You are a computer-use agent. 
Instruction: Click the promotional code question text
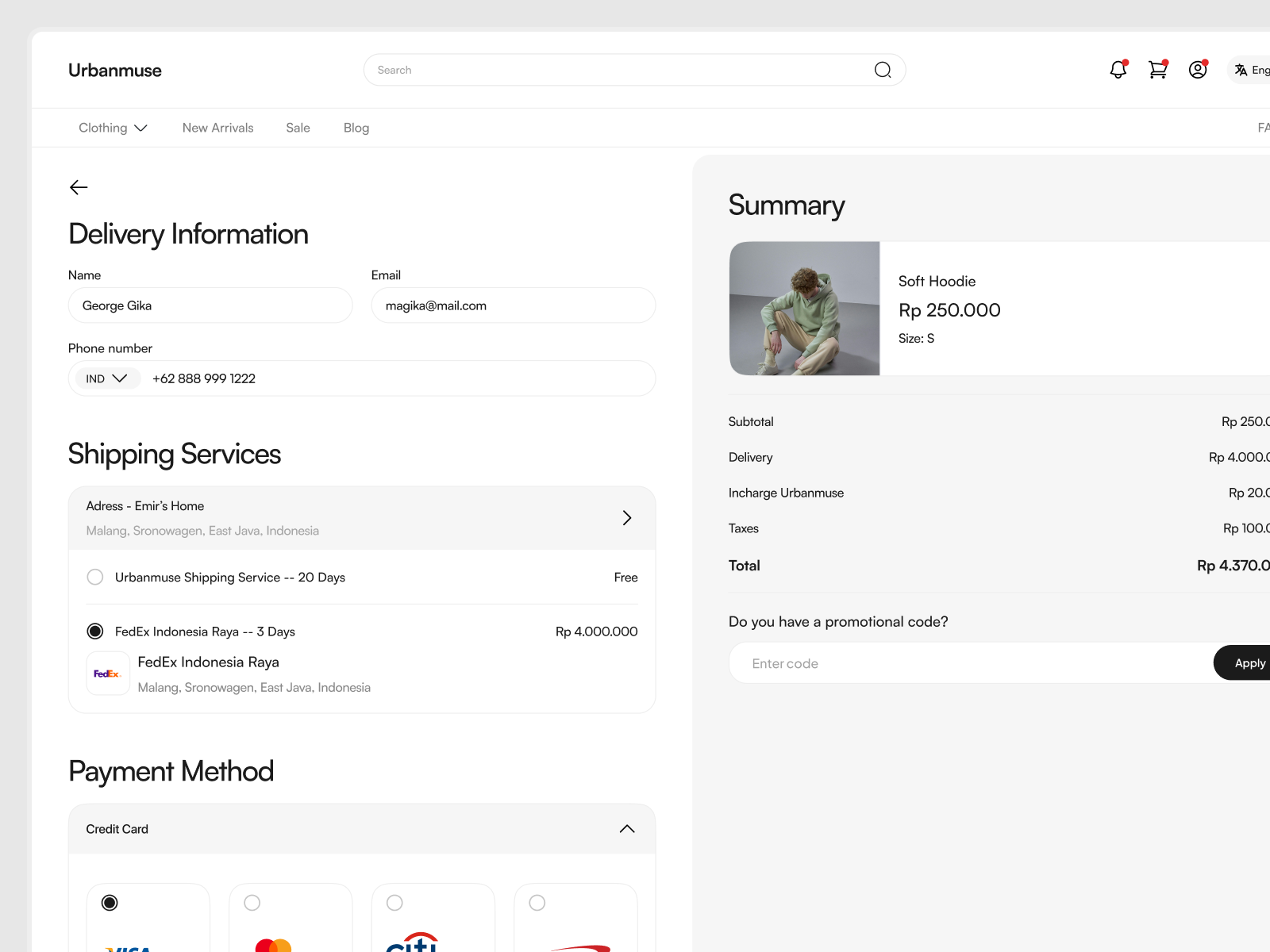[838, 622]
